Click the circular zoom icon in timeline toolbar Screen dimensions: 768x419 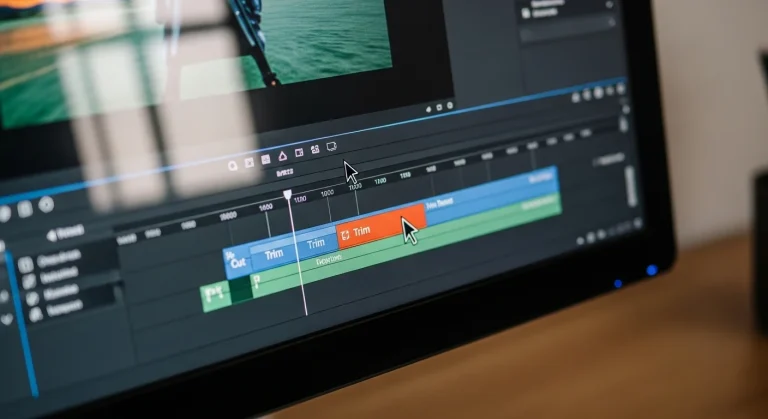(x=233, y=166)
